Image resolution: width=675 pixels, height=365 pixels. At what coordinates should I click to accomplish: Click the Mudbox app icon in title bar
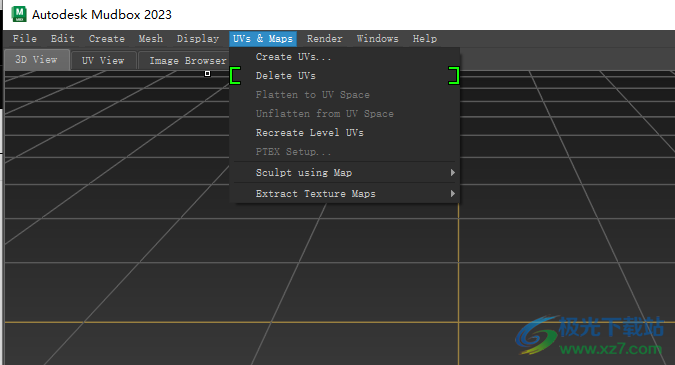pyautogui.click(x=19, y=14)
